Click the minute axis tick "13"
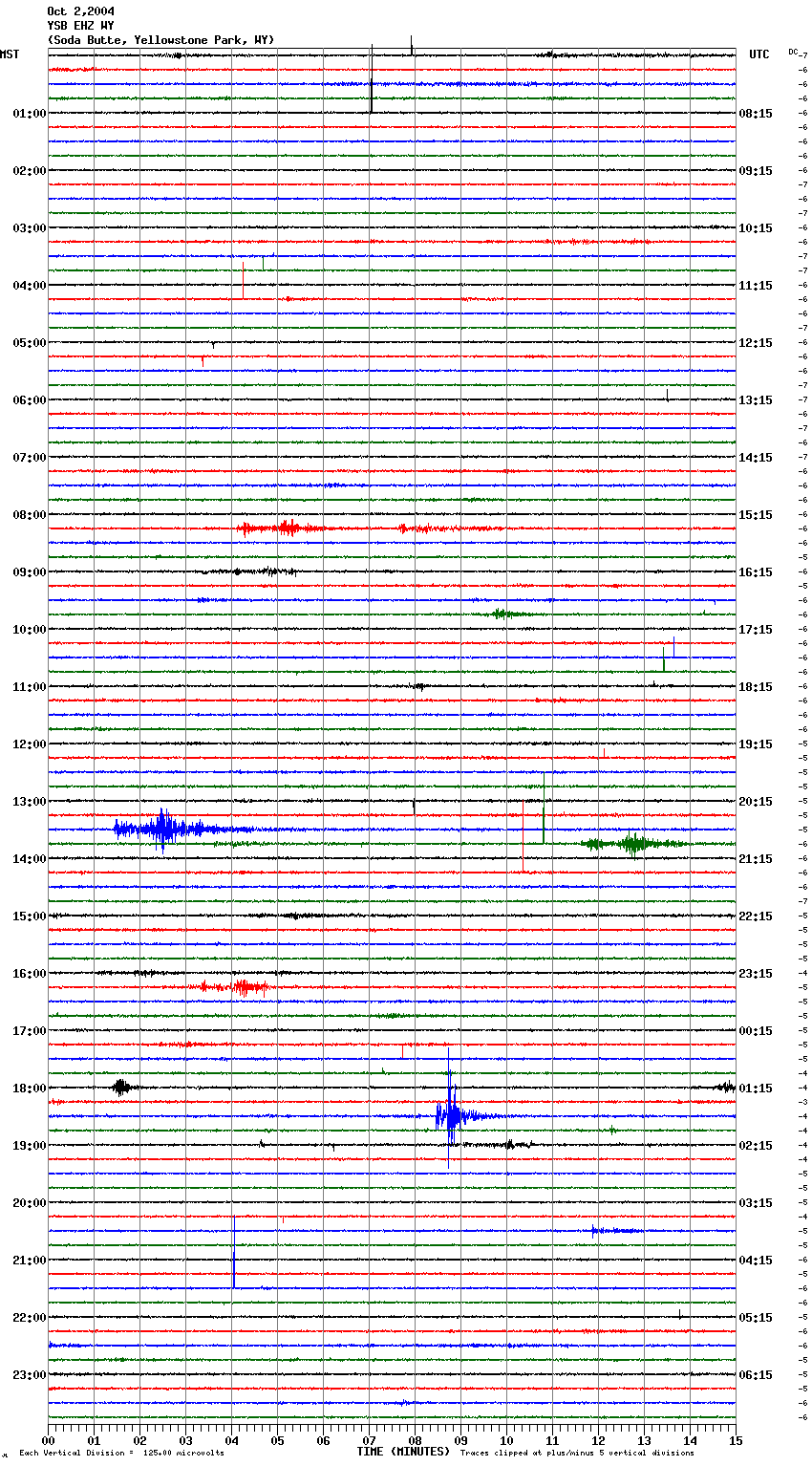Image resolution: width=812 pixels, height=1466 pixels. [x=644, y=1440]
